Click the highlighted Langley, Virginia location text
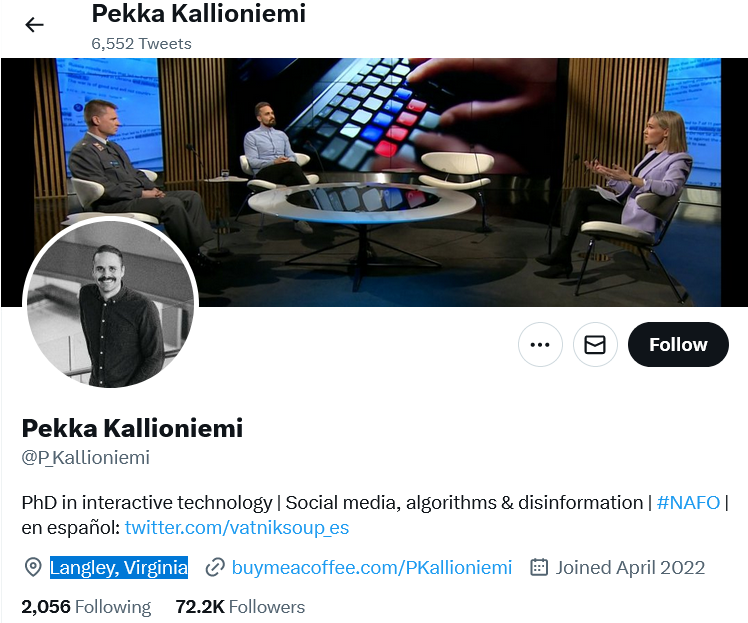 coord(119,568)
